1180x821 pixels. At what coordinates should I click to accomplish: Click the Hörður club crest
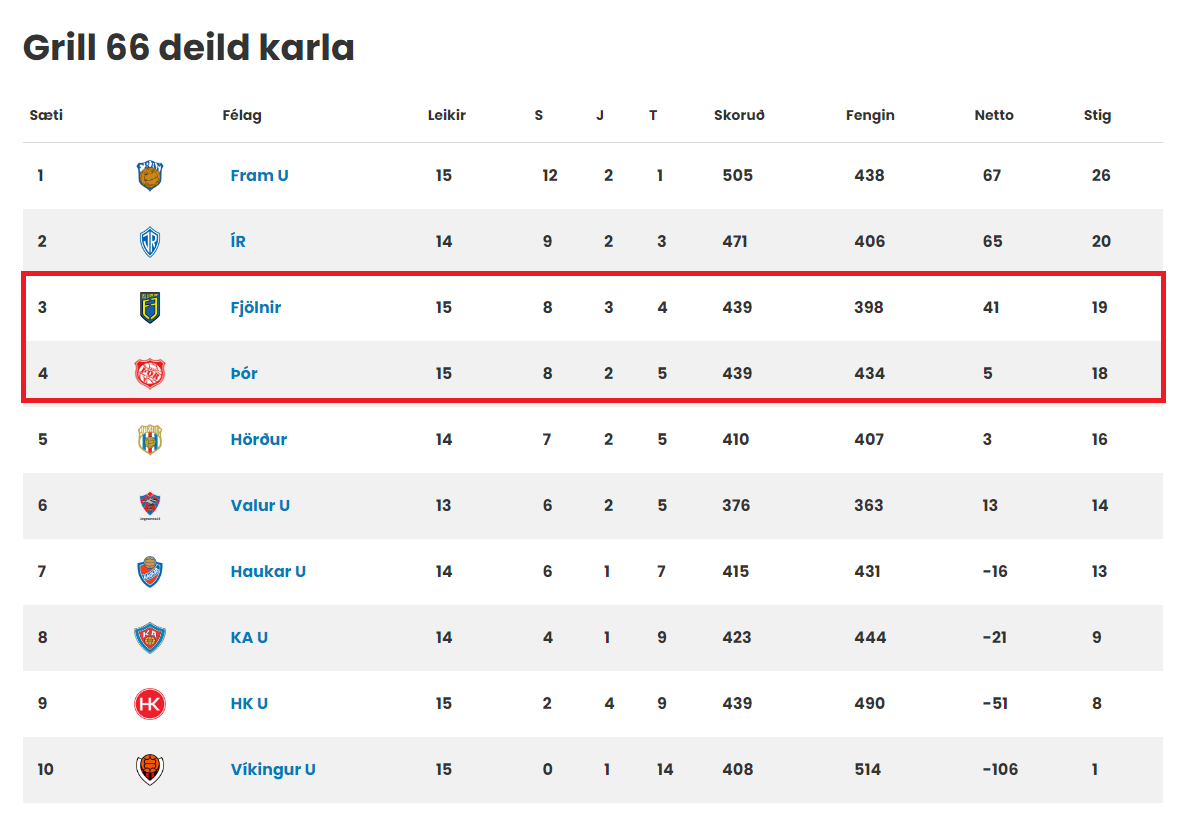(x=150, y=439)
